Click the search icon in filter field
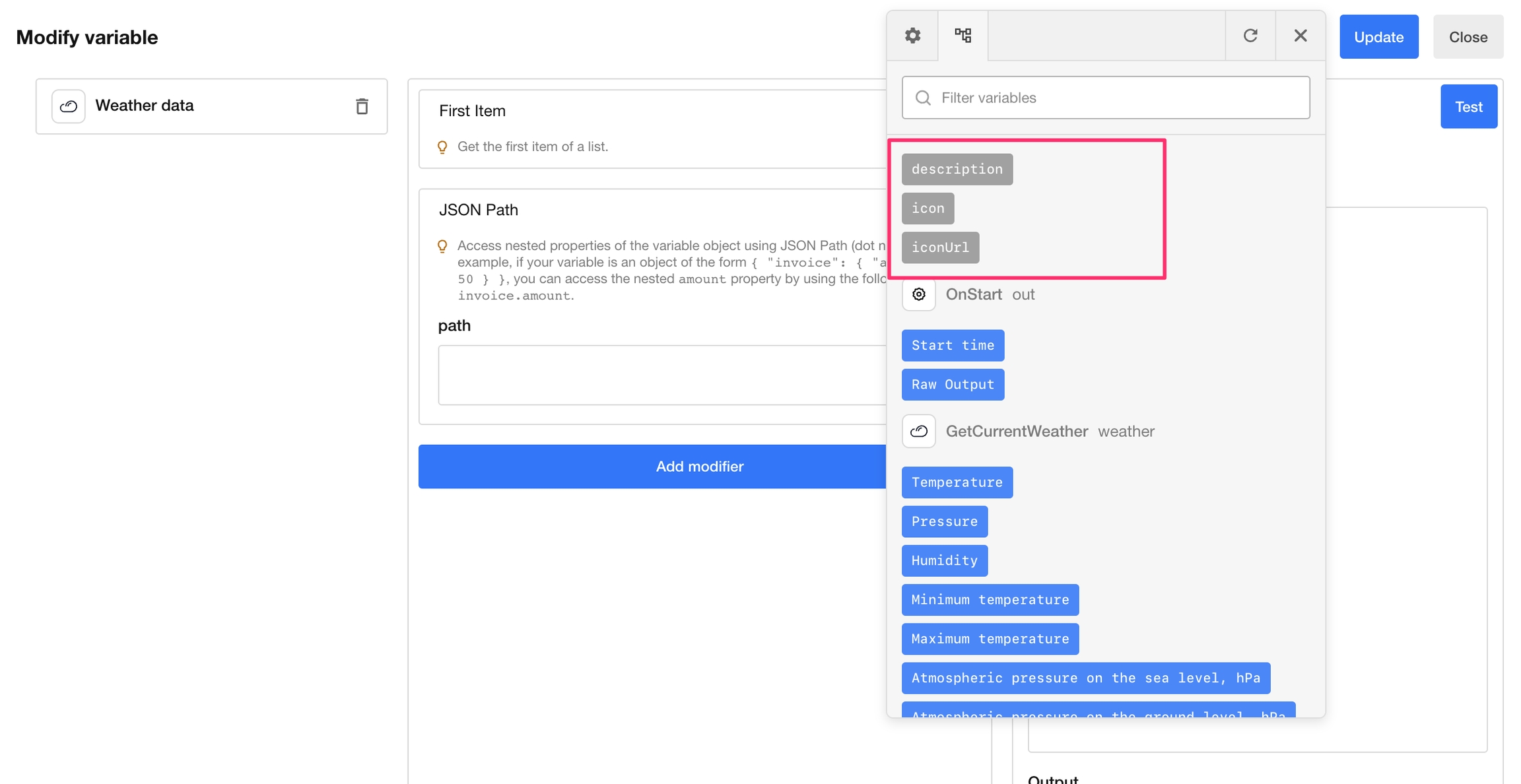This screenshot has width=1521, height=784. point(923,98)
